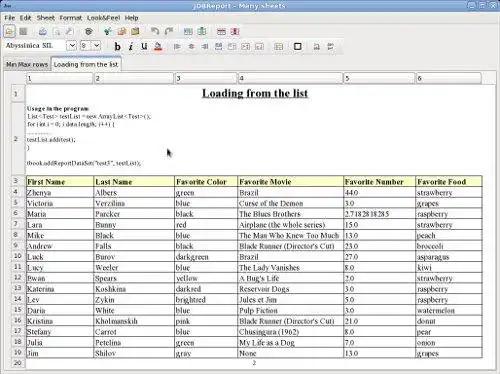Click the print icon in the toolbar
This screenshot has height=374, width=500.
pos(43,32)
